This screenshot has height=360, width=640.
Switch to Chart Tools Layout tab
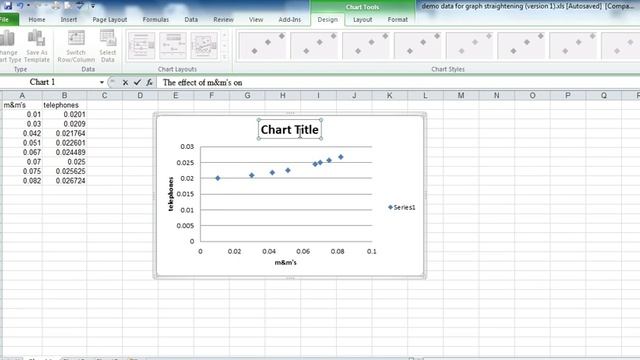click(x=362, y=20)
